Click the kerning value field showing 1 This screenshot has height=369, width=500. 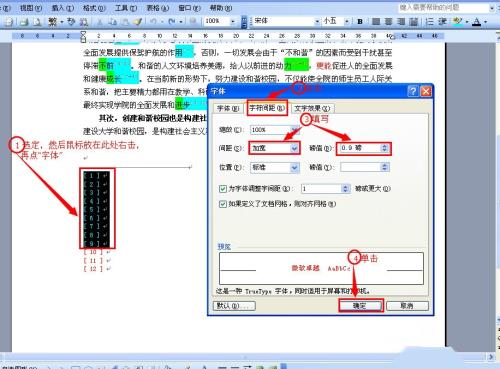[321, 189]
